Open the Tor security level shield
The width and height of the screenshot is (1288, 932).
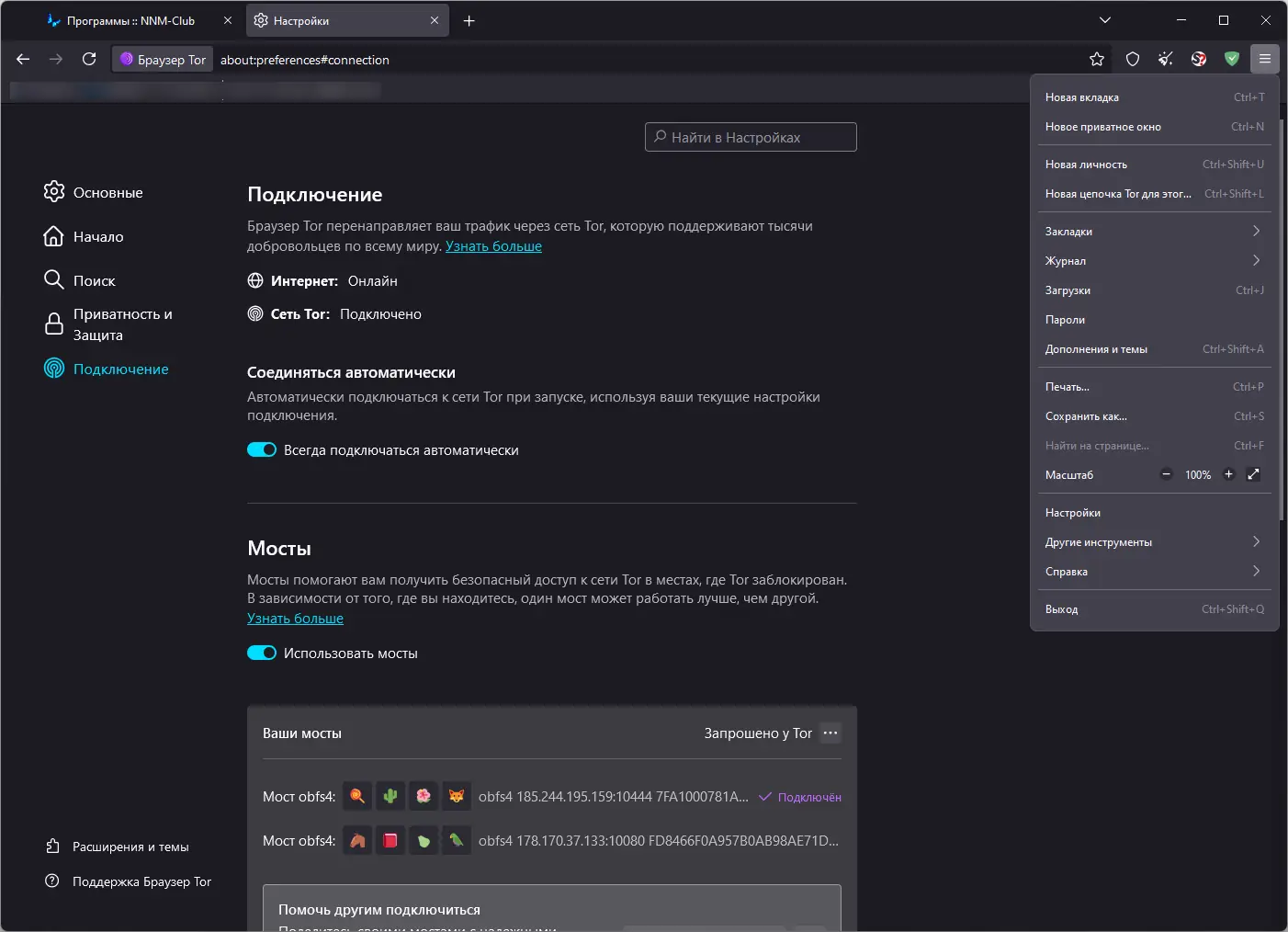[x=1133, y=60]
